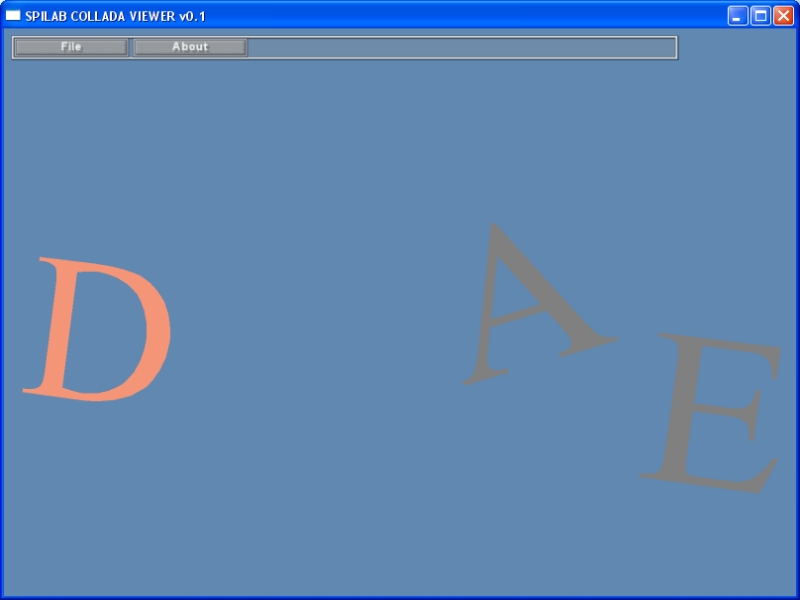Image resolution: width=800 pixels, height=600 pixels.
Task: Click the application icon in title bar
Action: [13, 16]
